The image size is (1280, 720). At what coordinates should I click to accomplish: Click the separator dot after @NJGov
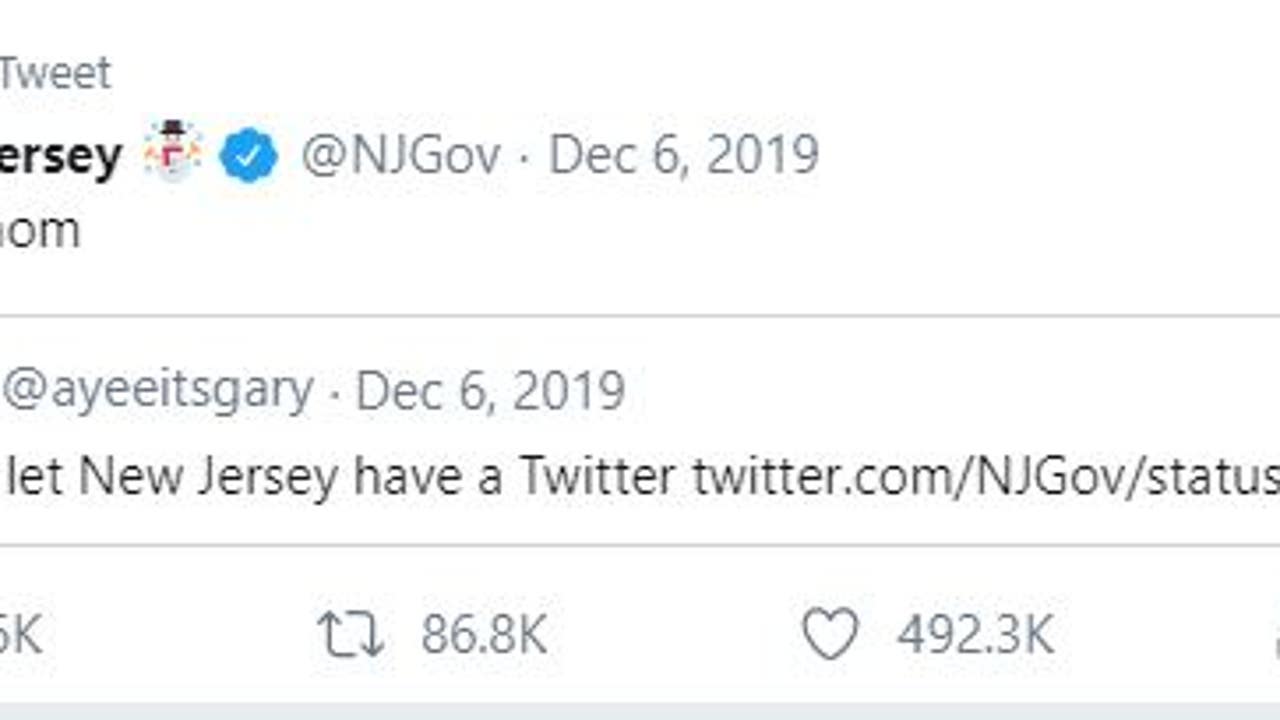pyautogui.click(x=524, y=158)
